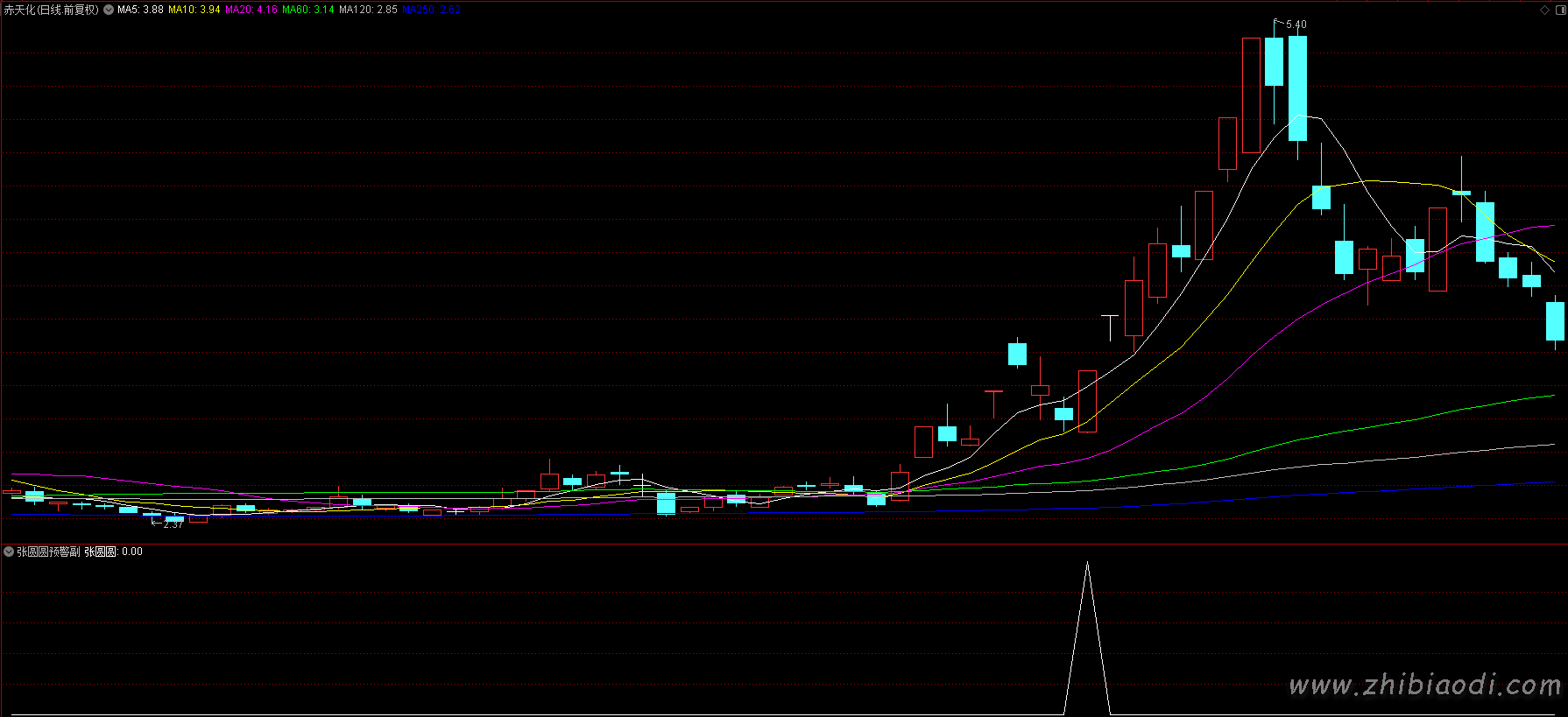Image resolution: width=1568 pixels, height=717 pixels.
Task: Click the white signal spike in the indicator panel
Action: 1087,637
